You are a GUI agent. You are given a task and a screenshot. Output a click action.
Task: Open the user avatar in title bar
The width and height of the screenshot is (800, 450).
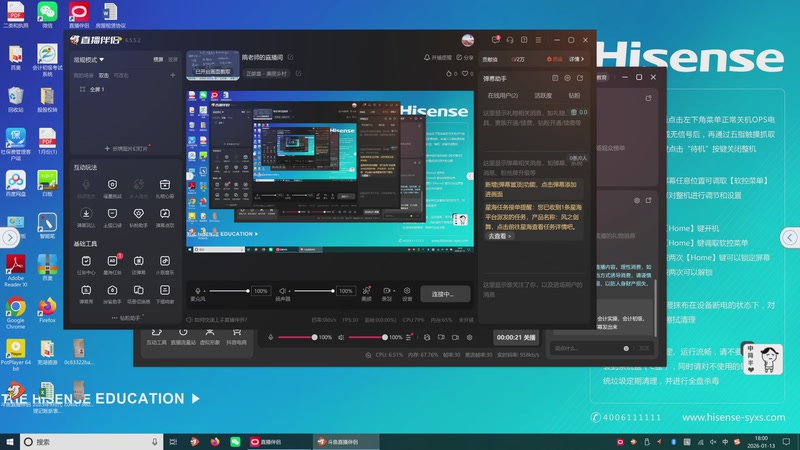tap(467, 40)
